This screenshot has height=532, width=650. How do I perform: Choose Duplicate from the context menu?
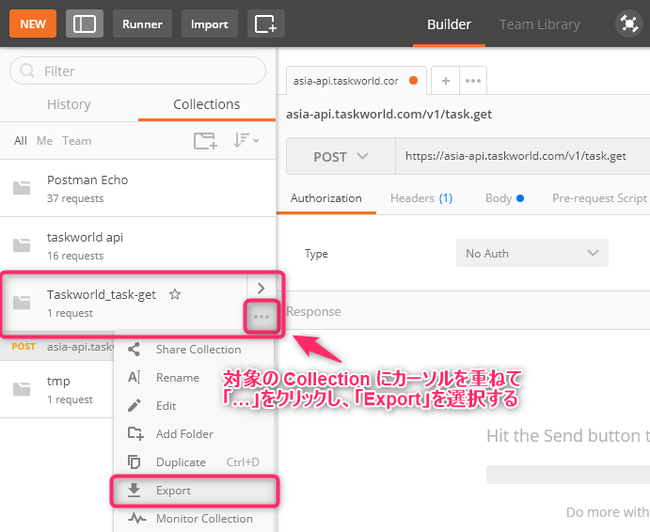(194, 462)
